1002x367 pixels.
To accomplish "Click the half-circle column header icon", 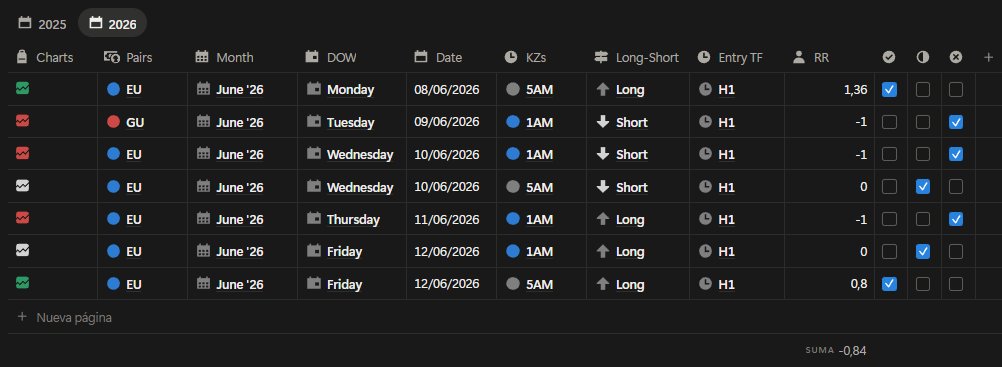I will (x=923, y=57).
